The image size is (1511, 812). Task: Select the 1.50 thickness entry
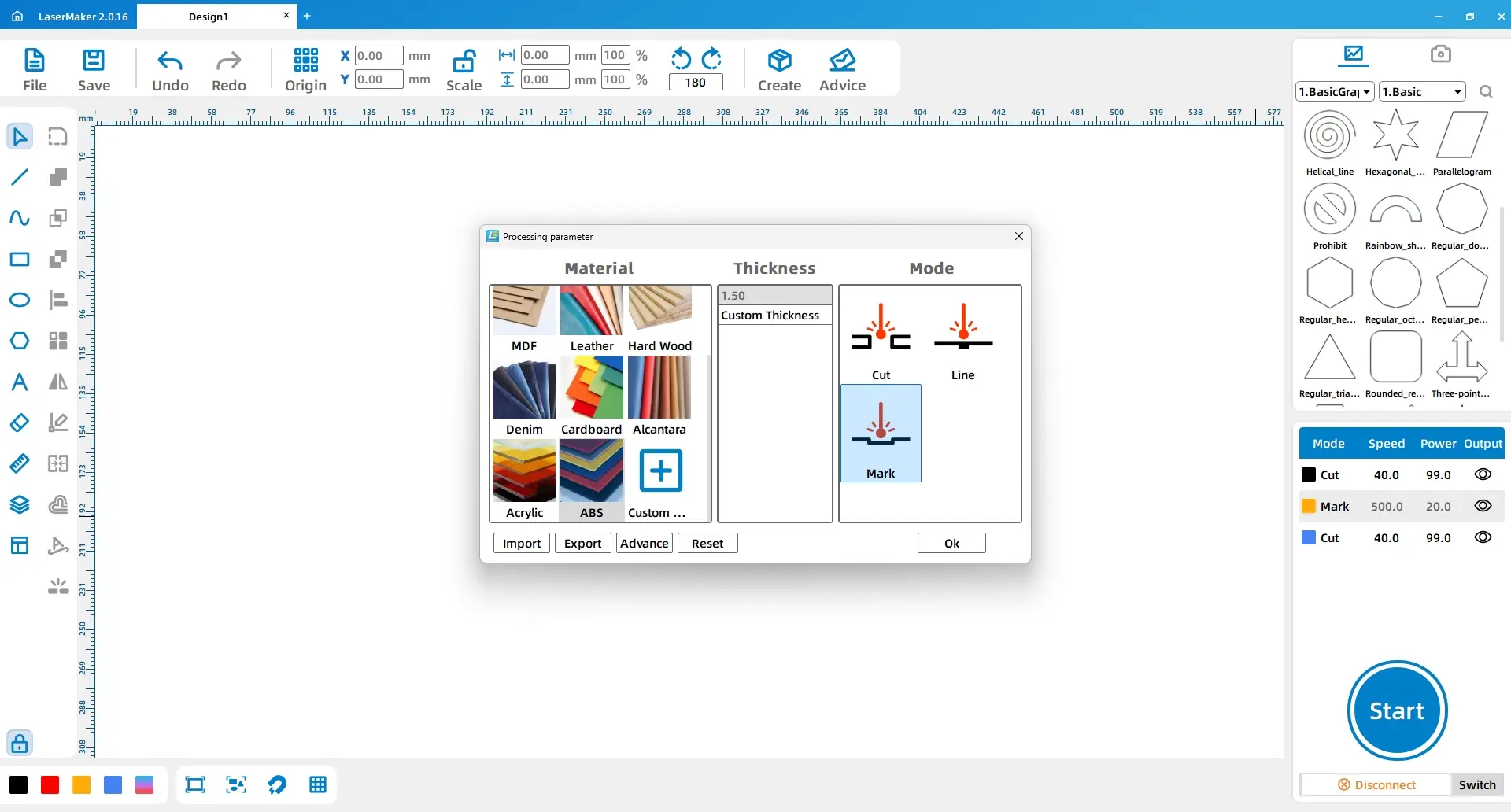click(x=774, y=296)
